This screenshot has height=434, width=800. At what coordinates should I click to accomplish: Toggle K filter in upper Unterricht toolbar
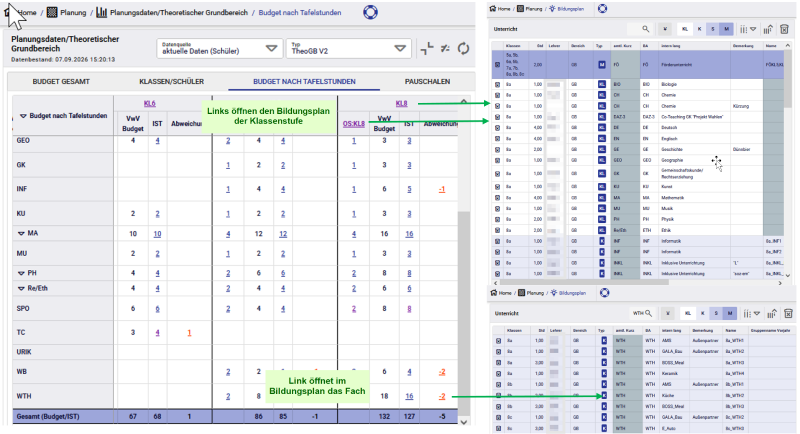pyautogui.click(x=699, y=29)
